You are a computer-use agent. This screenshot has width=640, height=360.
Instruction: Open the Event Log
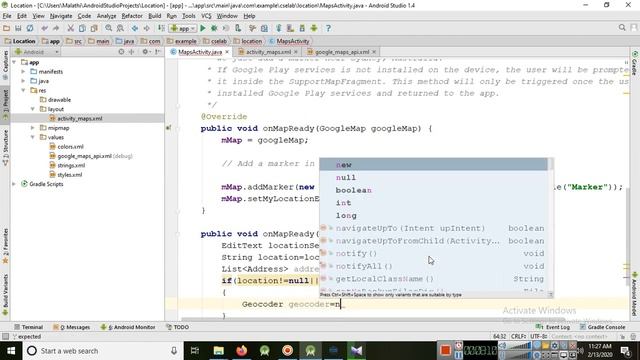553,327
